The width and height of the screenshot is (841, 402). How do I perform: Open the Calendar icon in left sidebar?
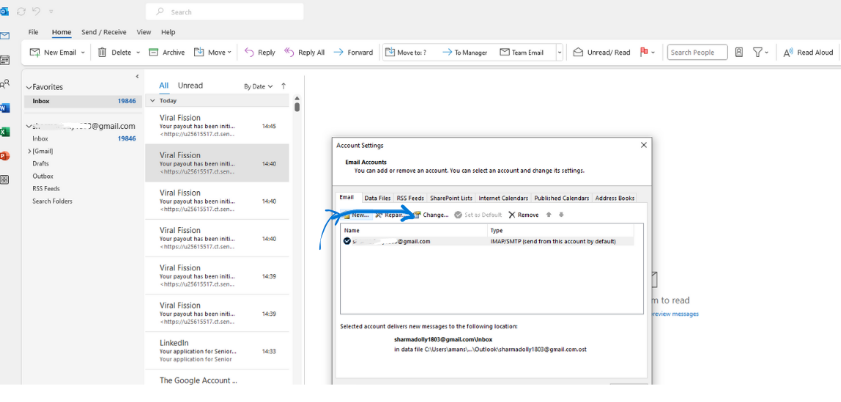[5, 59]
